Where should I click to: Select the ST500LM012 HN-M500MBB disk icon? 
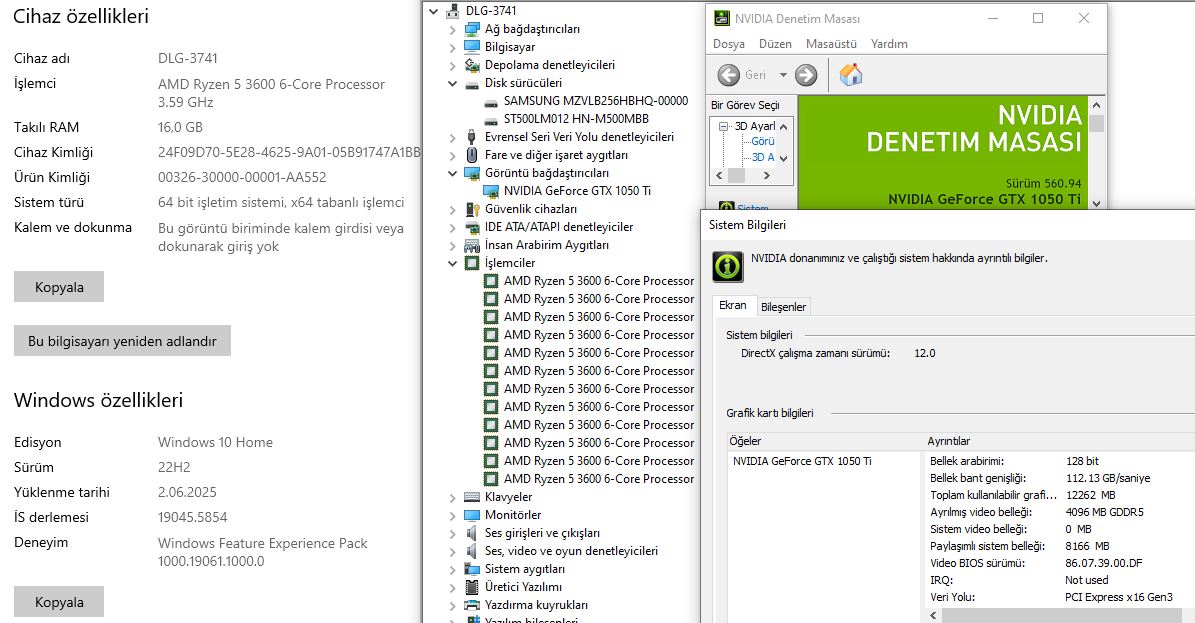[x=491, y=119]
